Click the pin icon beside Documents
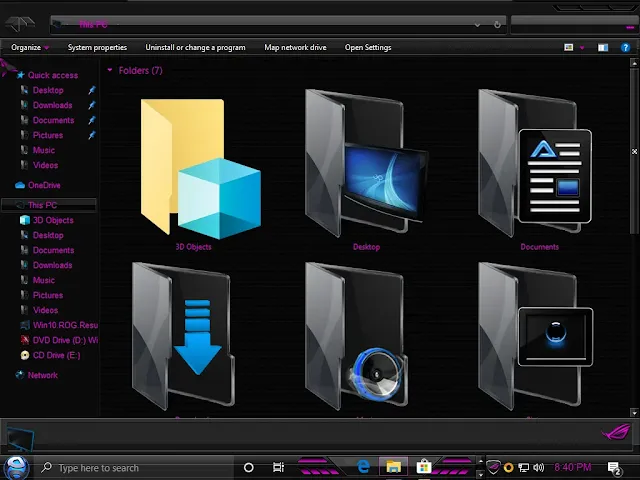 tap(92, 120)
